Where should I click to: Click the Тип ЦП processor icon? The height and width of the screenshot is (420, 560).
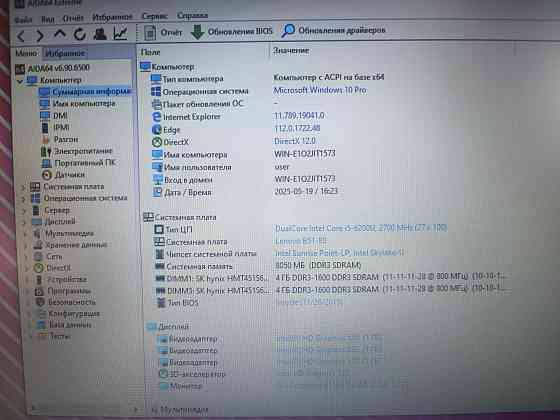pyautogui.click(x=159, y=229)
